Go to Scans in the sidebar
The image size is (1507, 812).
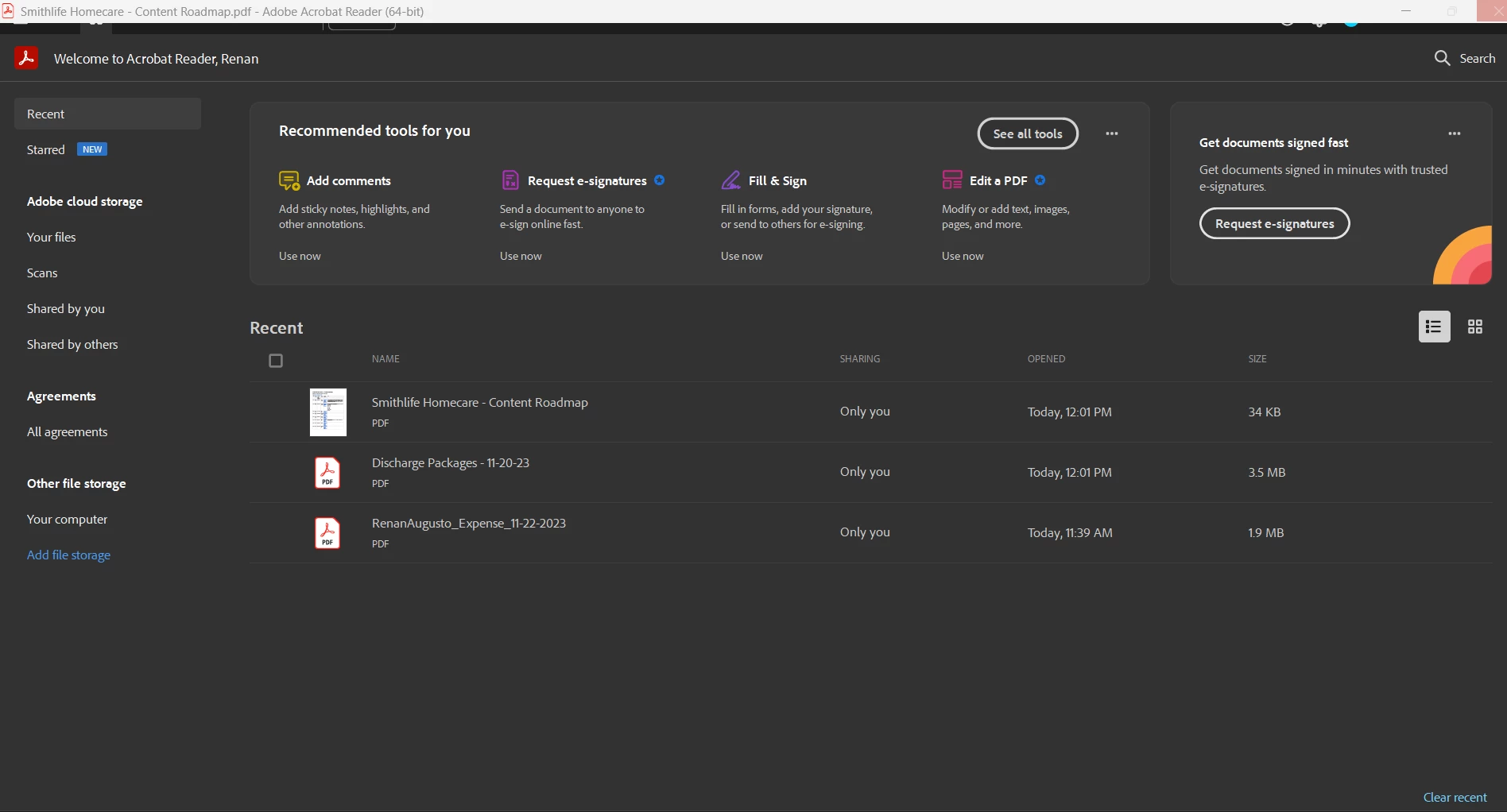(x=42, y=273)
